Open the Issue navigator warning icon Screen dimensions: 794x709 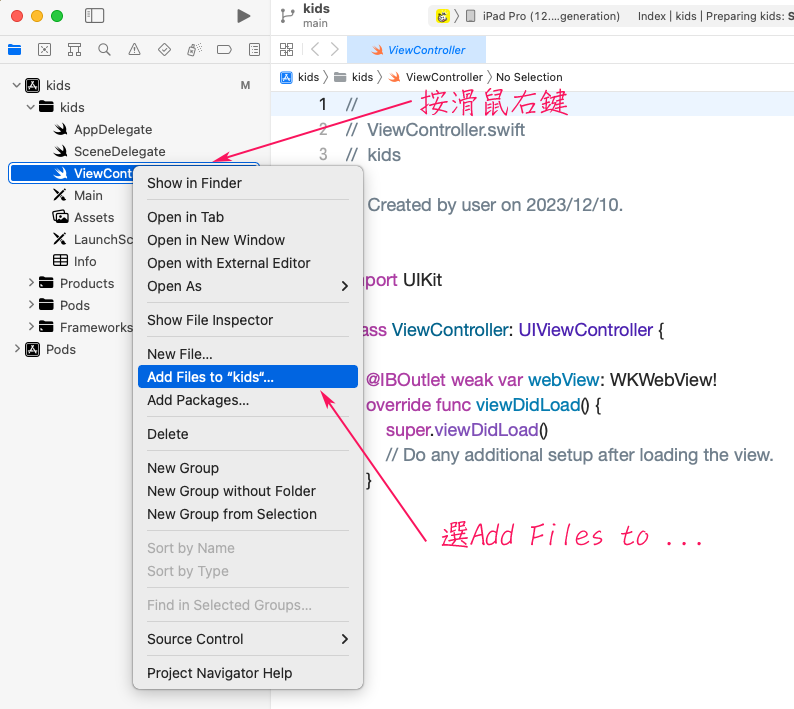134,50
